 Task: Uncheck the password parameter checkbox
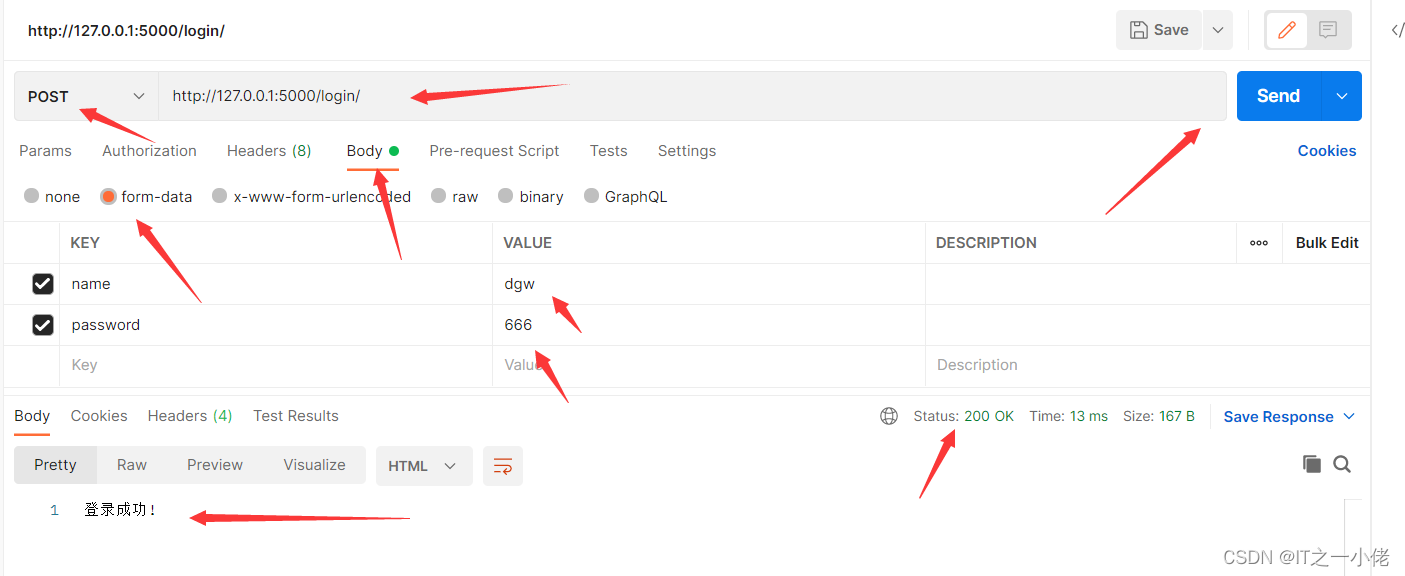point(43,325)
